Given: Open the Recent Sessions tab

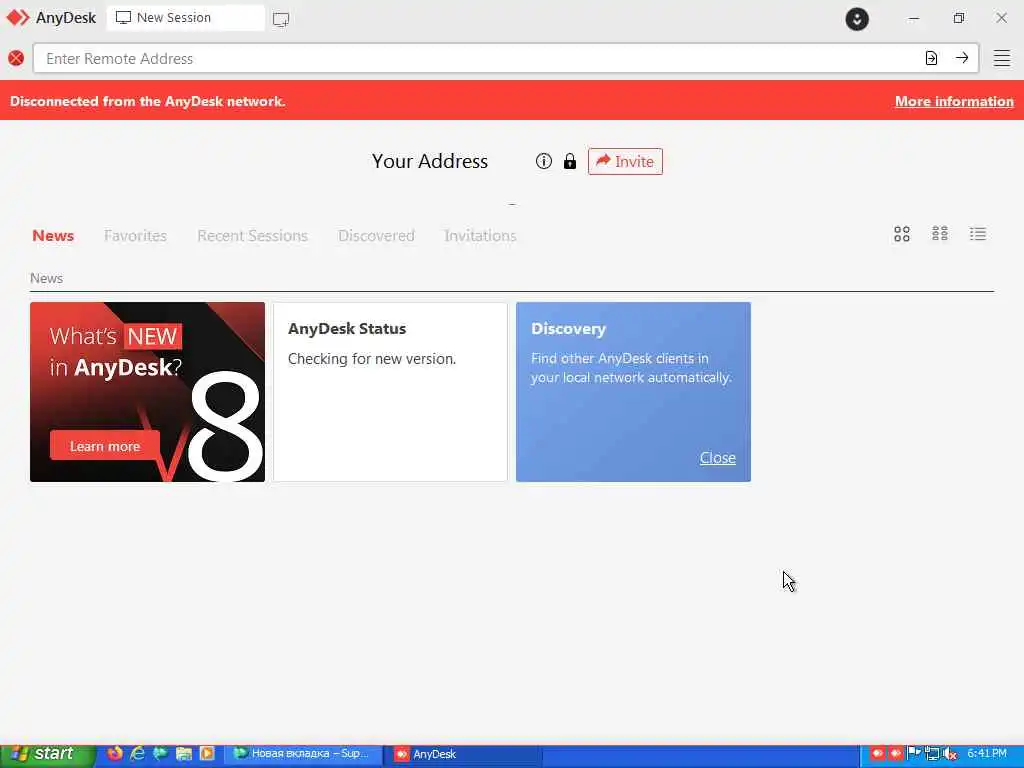Looking at the screenshot, I should [252, 236].
